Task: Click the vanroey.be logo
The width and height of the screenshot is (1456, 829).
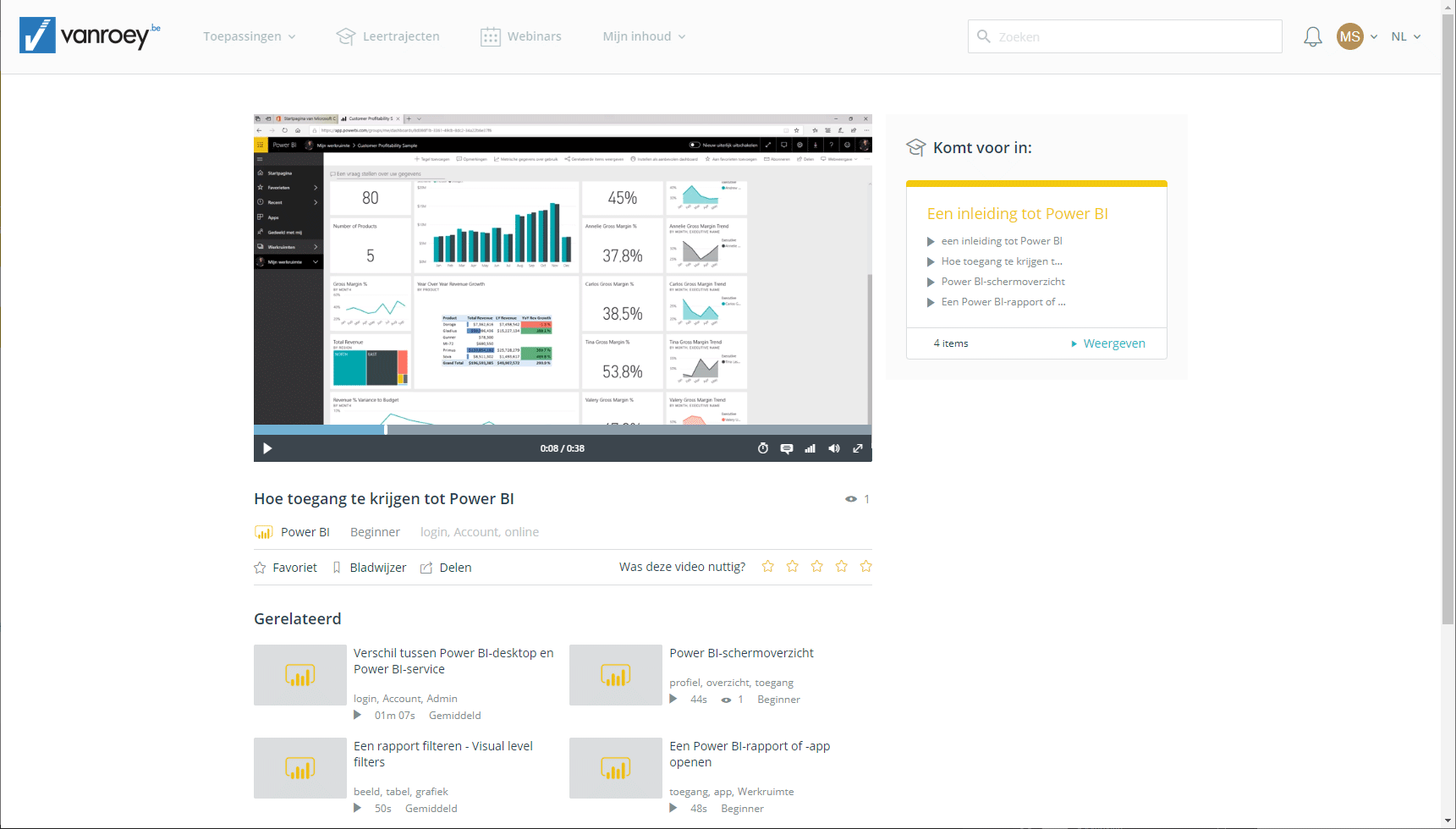Action: [x=90, y=36]
